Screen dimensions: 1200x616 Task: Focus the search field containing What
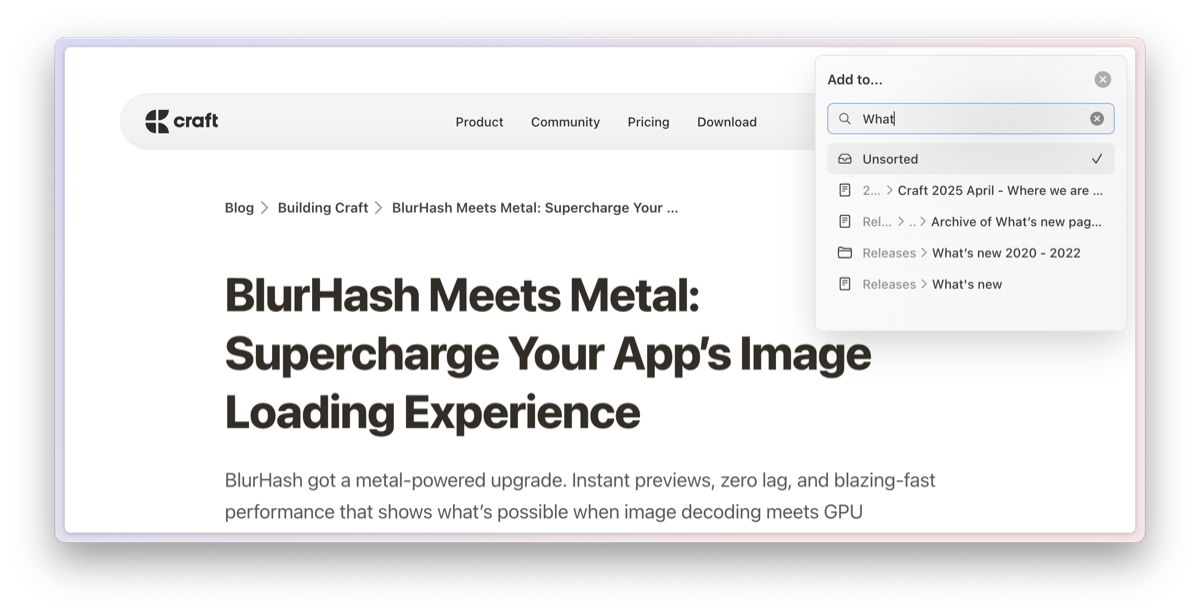click(971, 118)
